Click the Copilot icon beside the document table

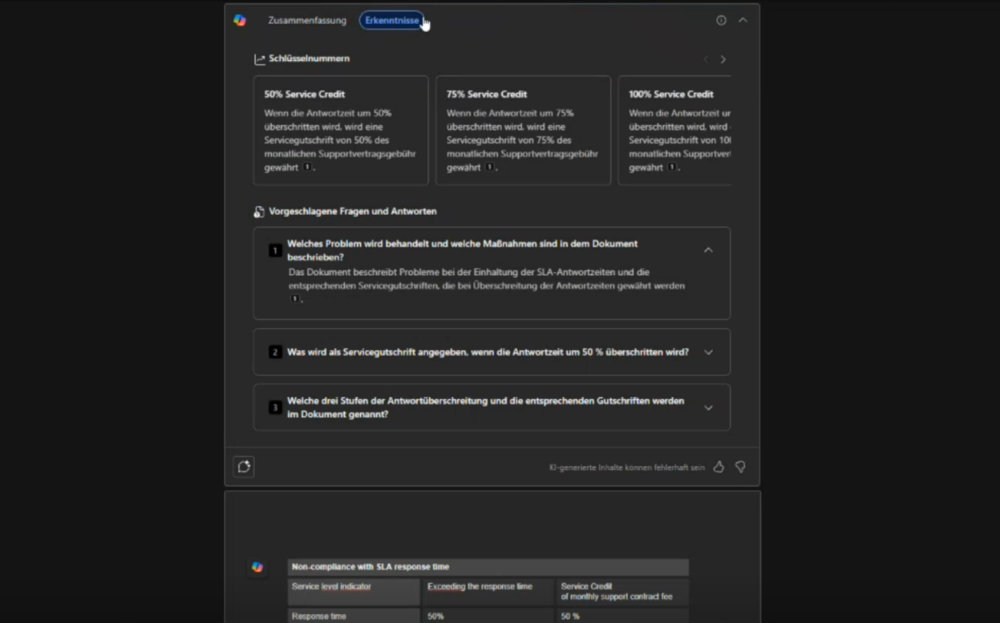click(257, 567)
